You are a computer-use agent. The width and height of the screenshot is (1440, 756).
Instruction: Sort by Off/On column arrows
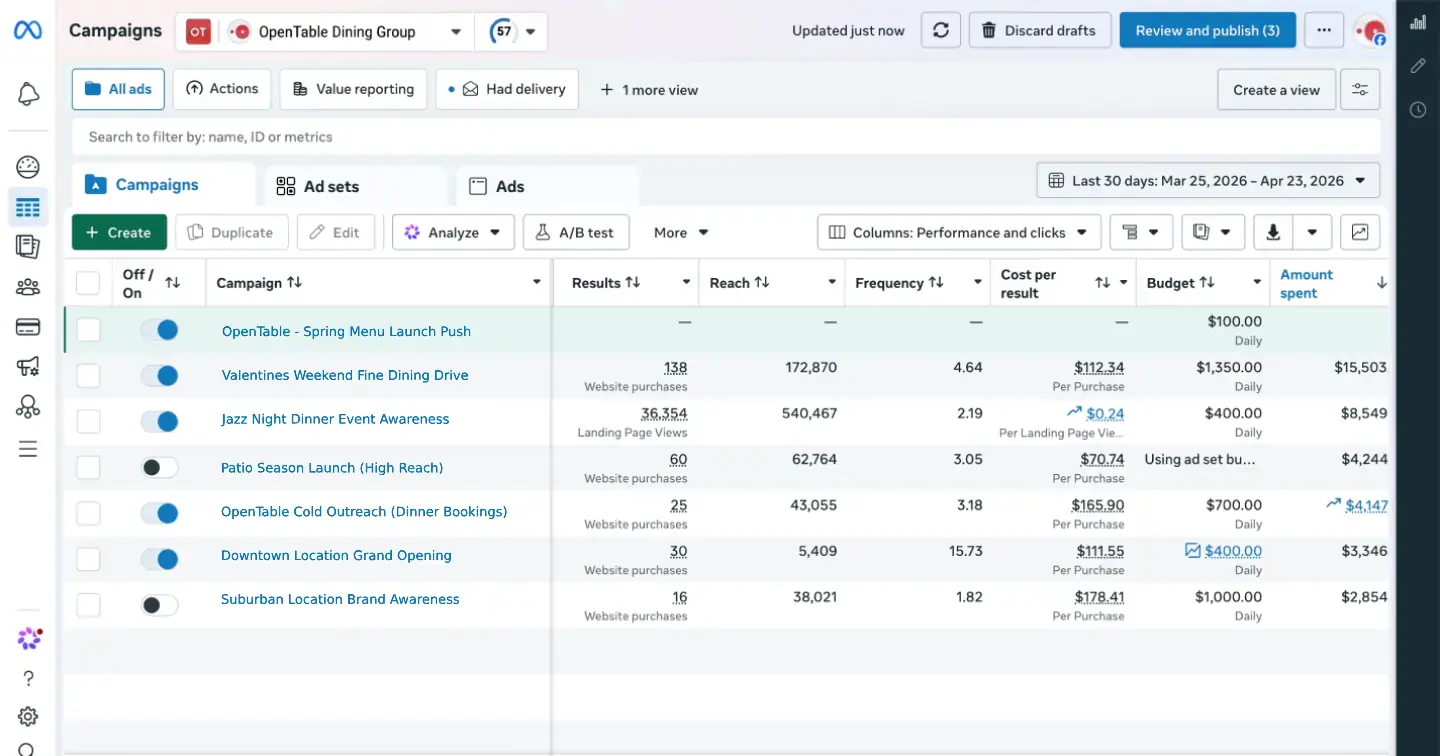tap(172, 283)
